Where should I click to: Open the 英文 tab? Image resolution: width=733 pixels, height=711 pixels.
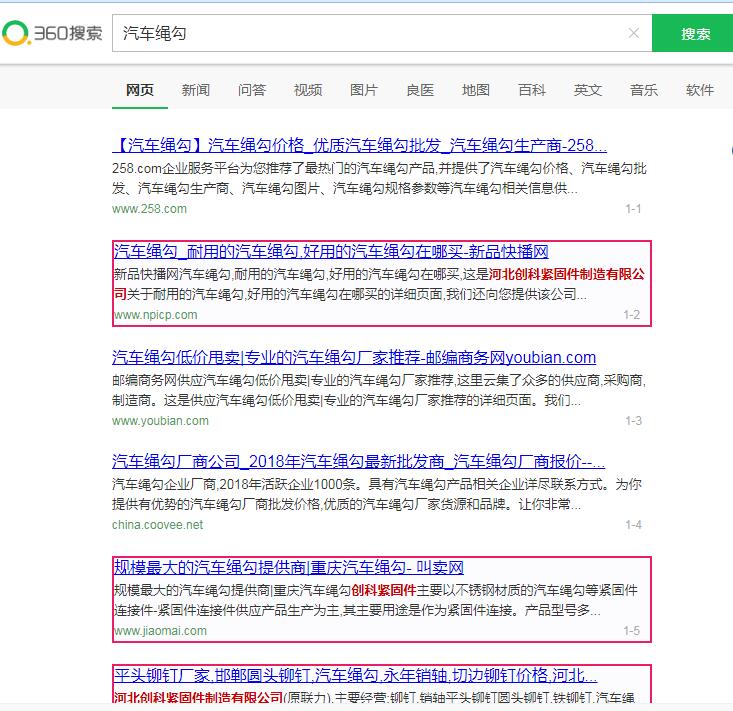(588, 90)
